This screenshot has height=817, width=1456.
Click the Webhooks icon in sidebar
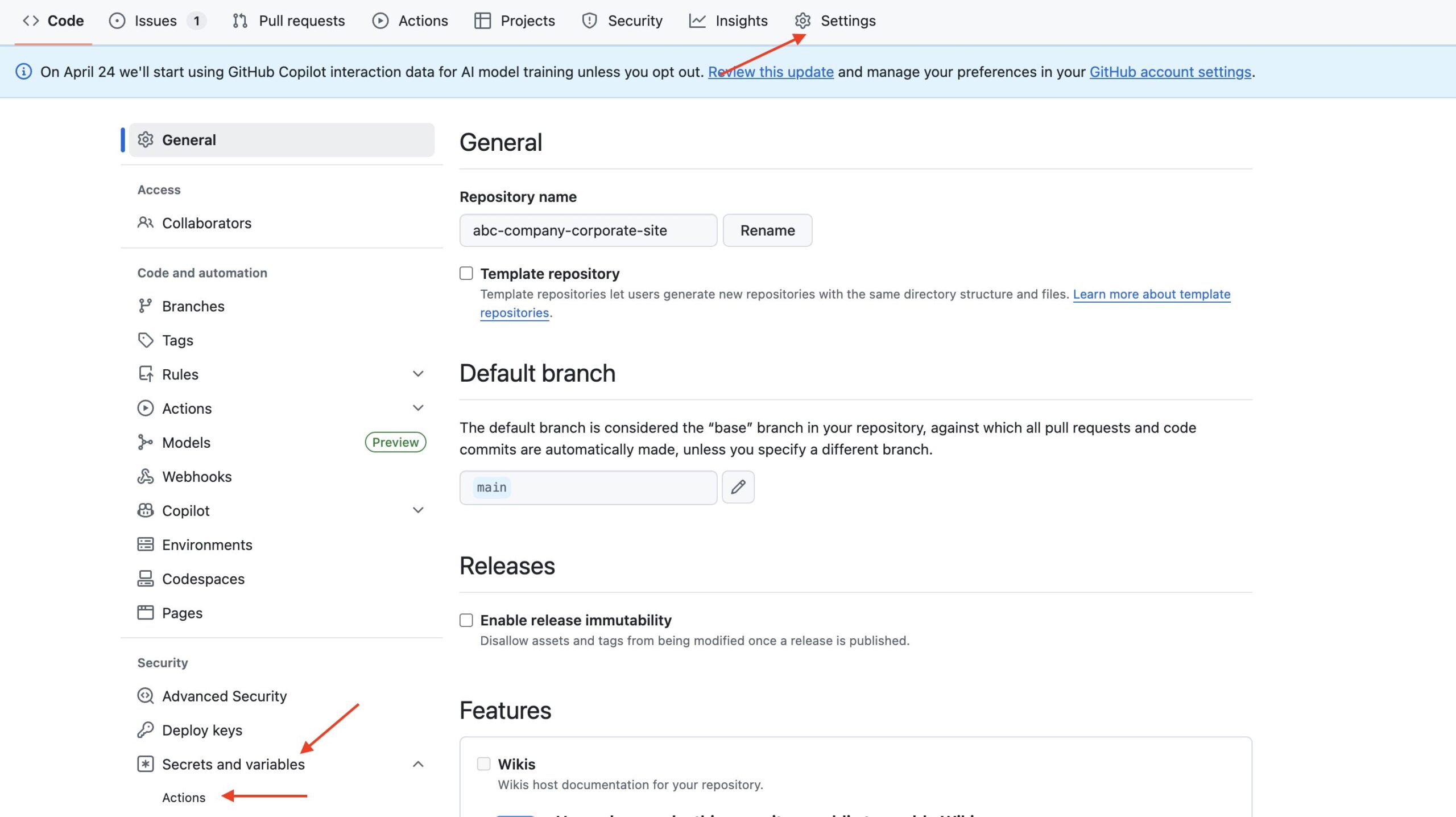pyautogui.click(x=145, y=477)
